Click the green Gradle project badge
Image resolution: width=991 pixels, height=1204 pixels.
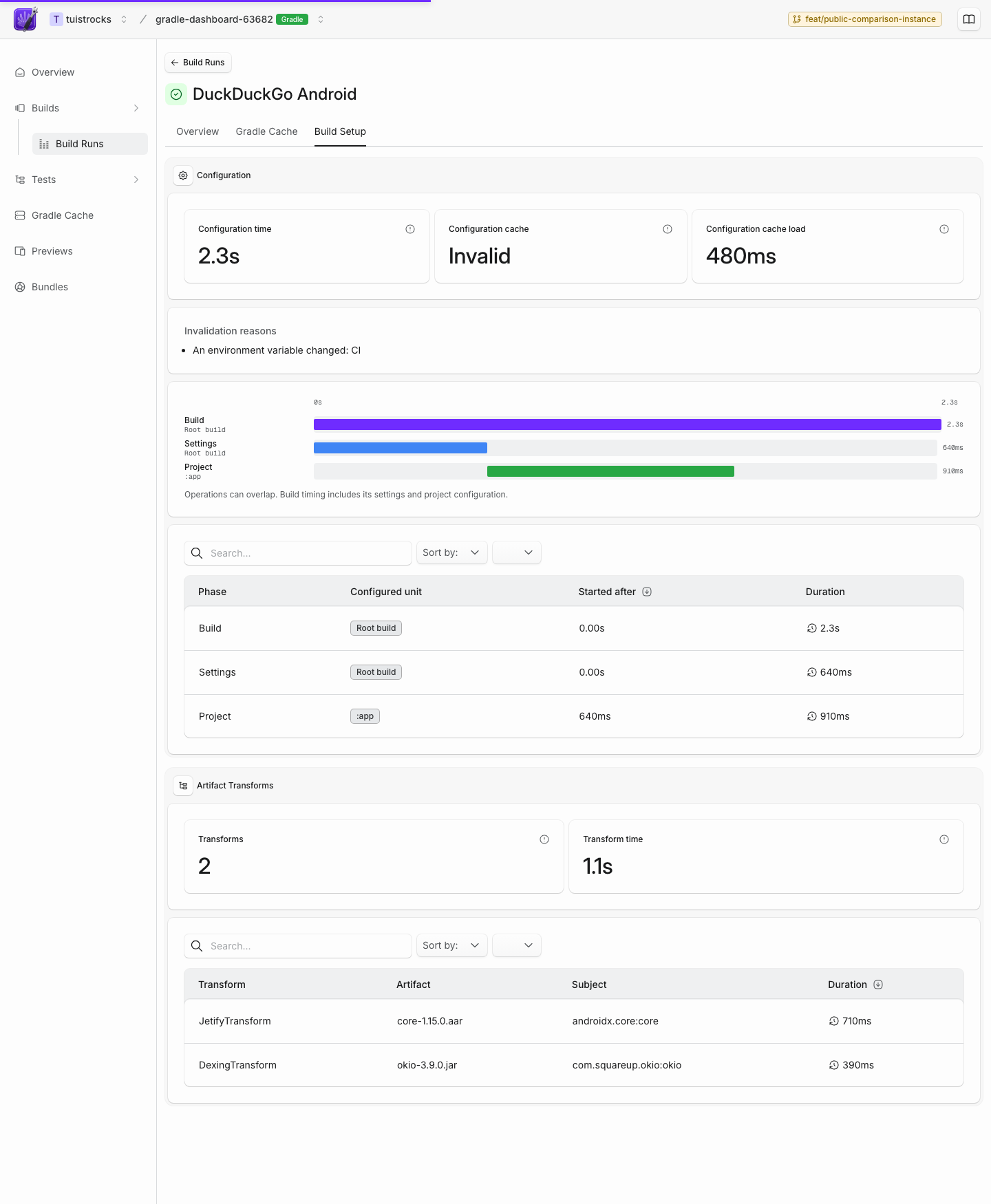click(x=292, y=19)
